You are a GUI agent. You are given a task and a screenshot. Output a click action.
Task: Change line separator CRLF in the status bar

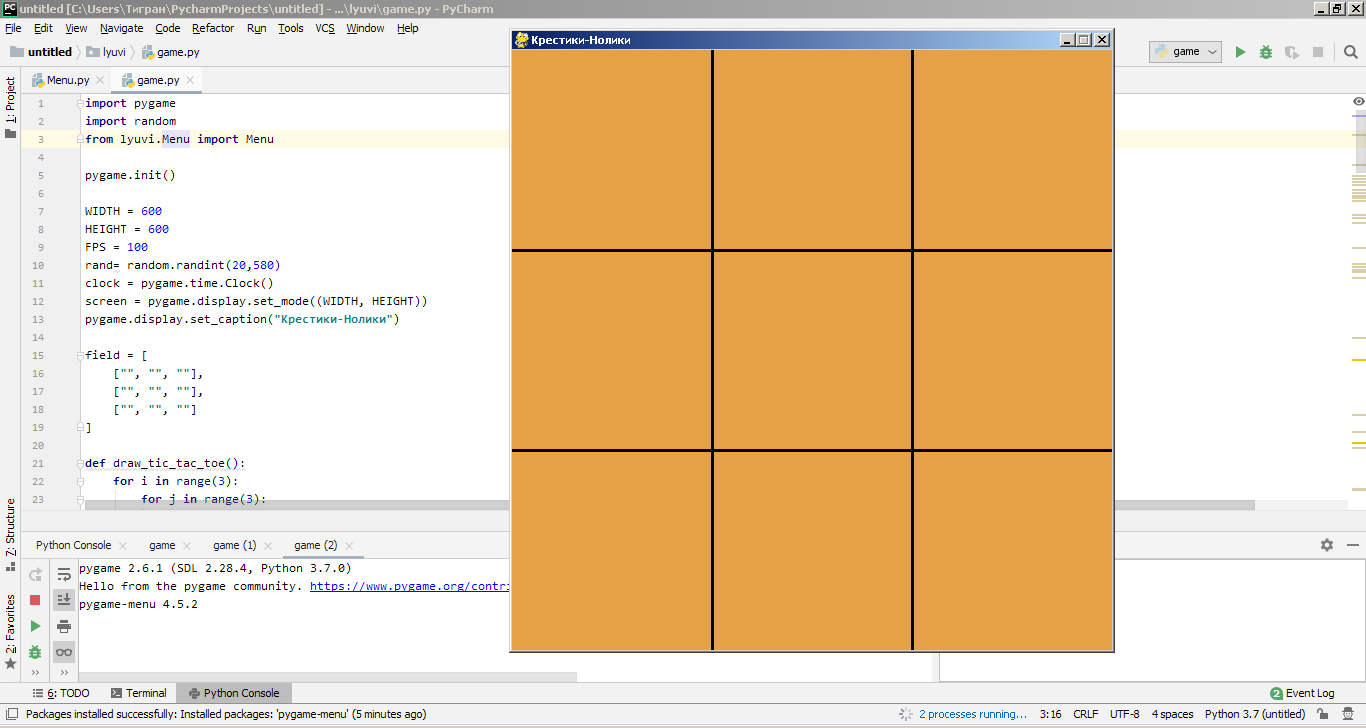[x=1085, y=714]
